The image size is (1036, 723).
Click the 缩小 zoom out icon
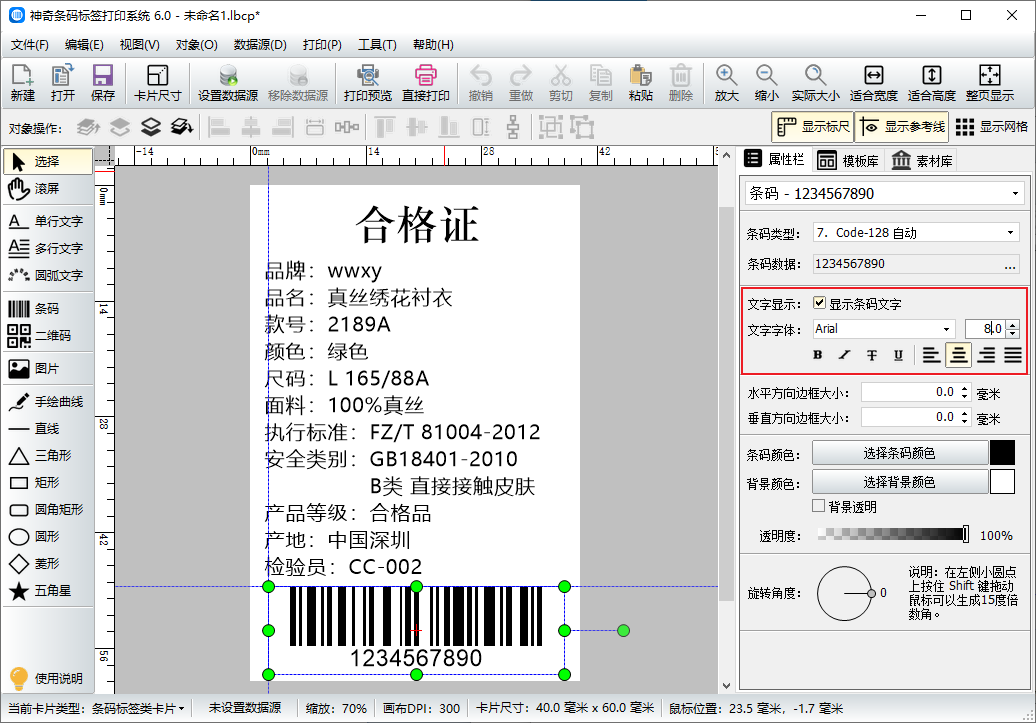click(x=766, y=83)
